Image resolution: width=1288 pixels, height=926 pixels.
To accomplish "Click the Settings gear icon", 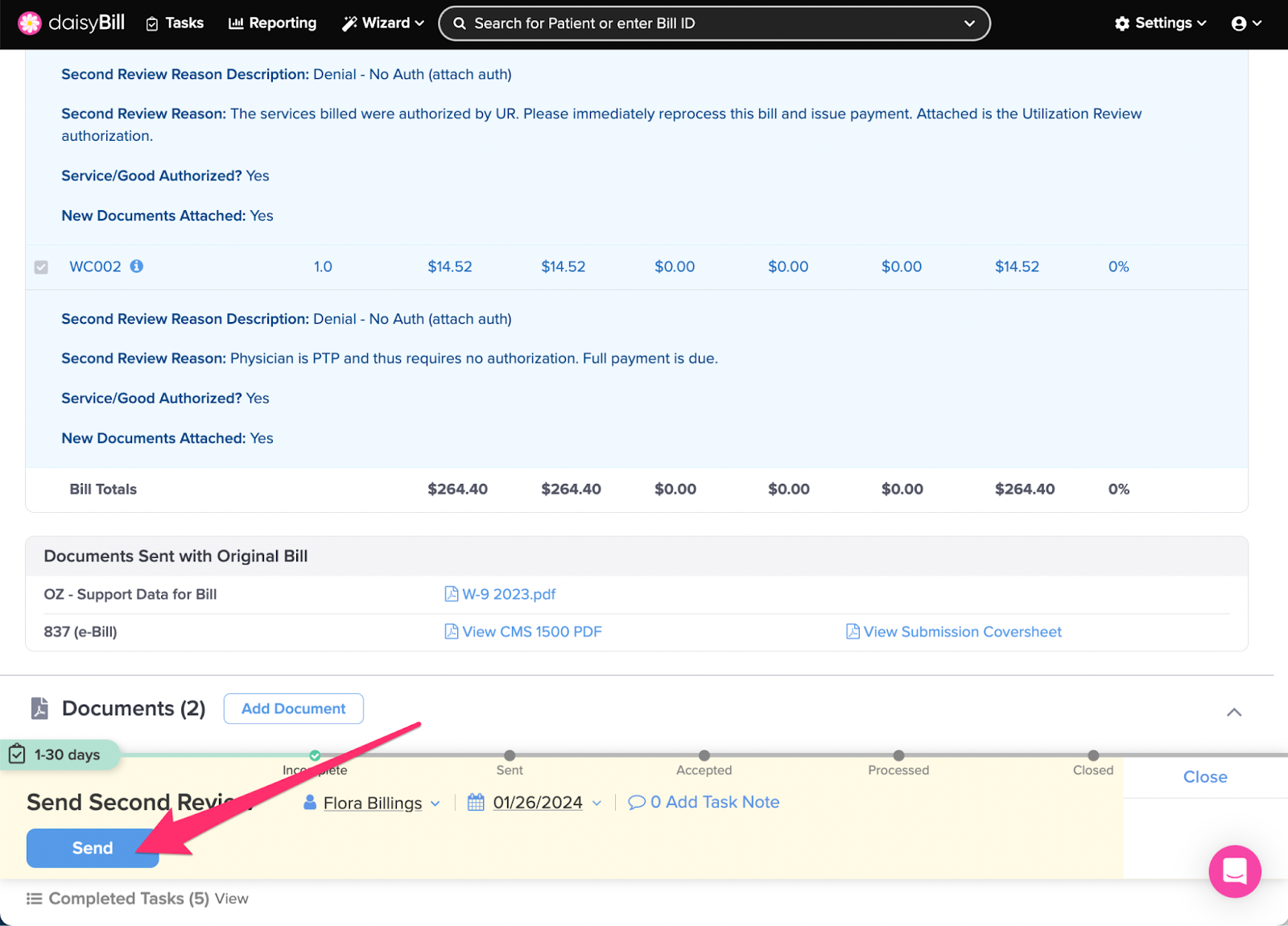I will pyautogui.click(x=1122, y=23).
